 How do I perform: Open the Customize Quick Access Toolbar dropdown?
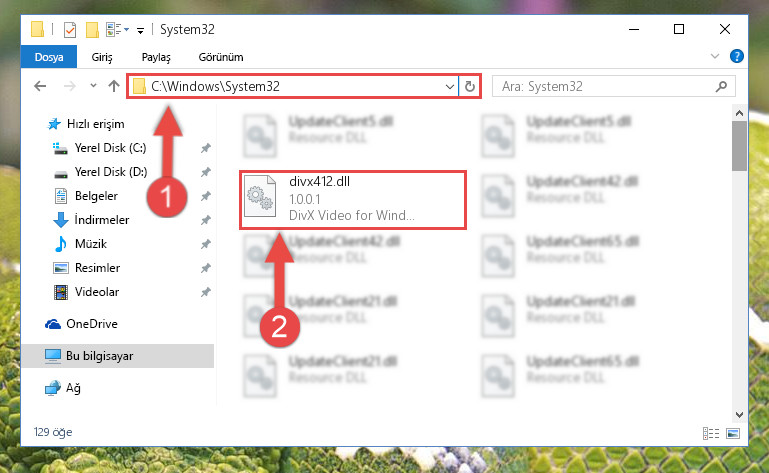(x=140, y=31)
